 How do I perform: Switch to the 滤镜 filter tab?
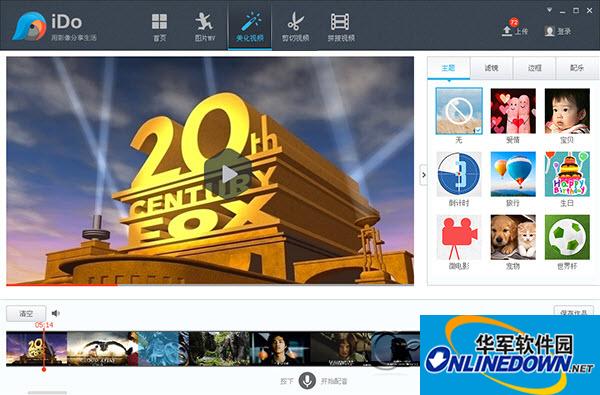(491, 68)
